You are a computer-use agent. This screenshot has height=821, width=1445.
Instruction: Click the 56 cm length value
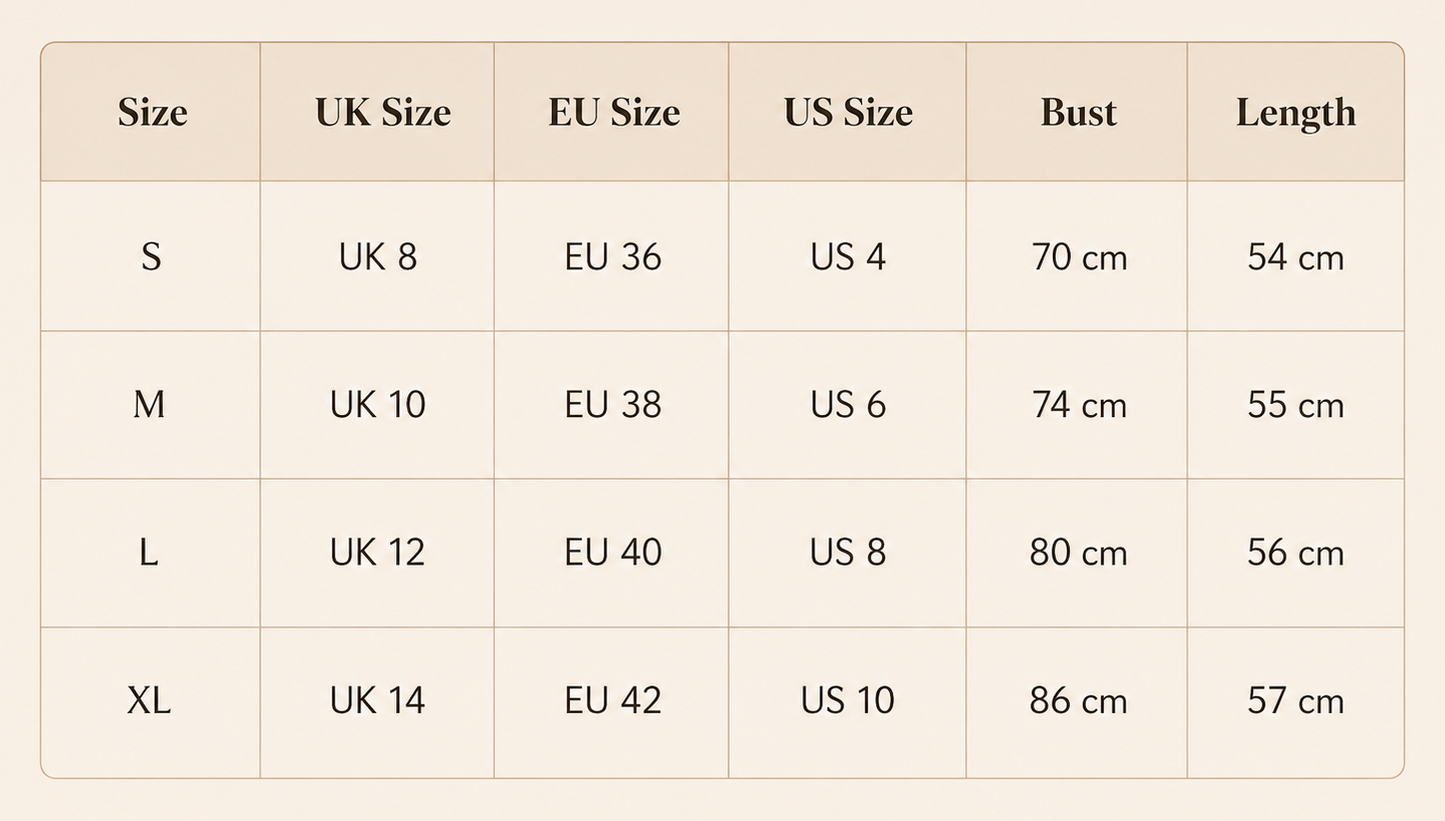click(1296, 552)
